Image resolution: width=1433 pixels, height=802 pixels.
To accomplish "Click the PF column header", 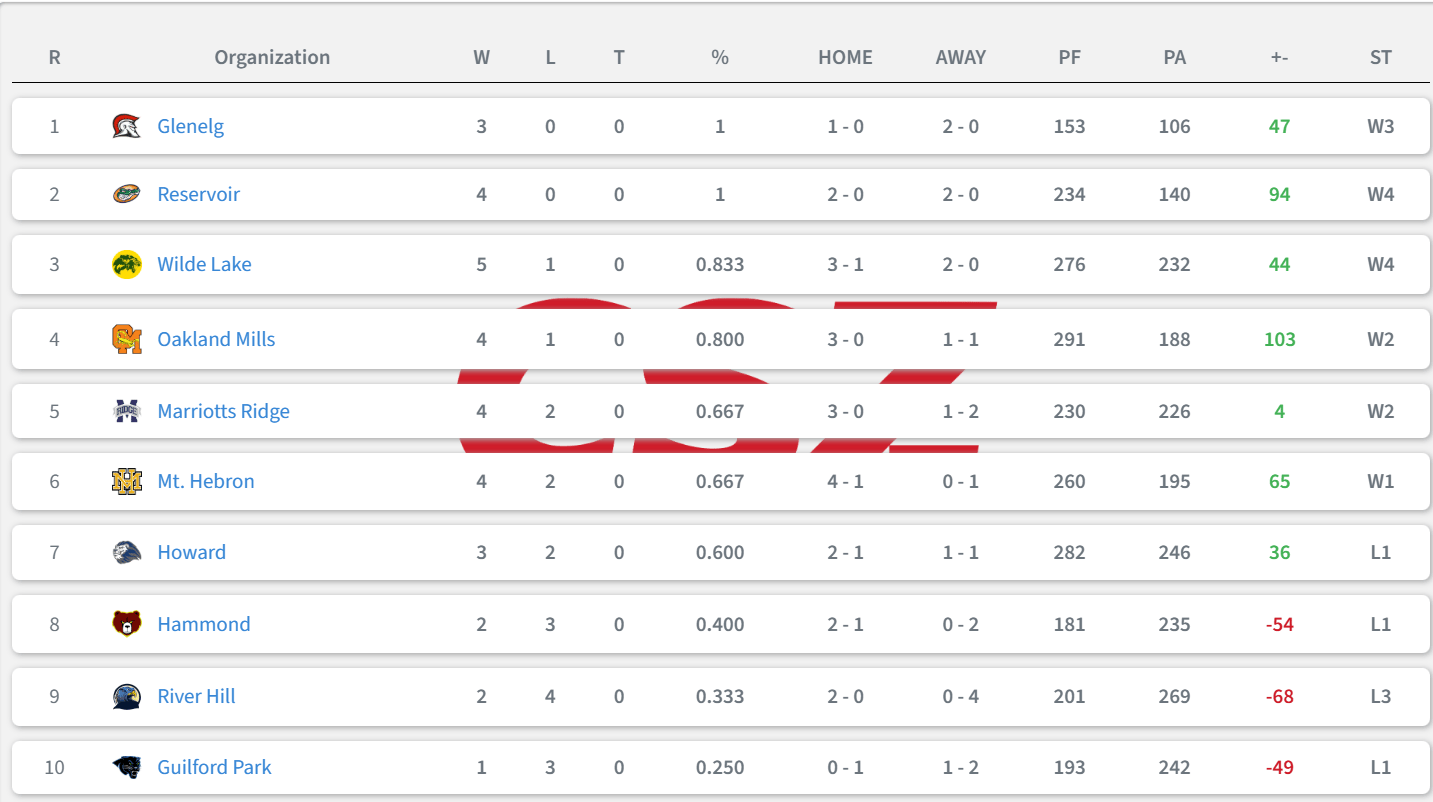I will (x=1069, y=58).
